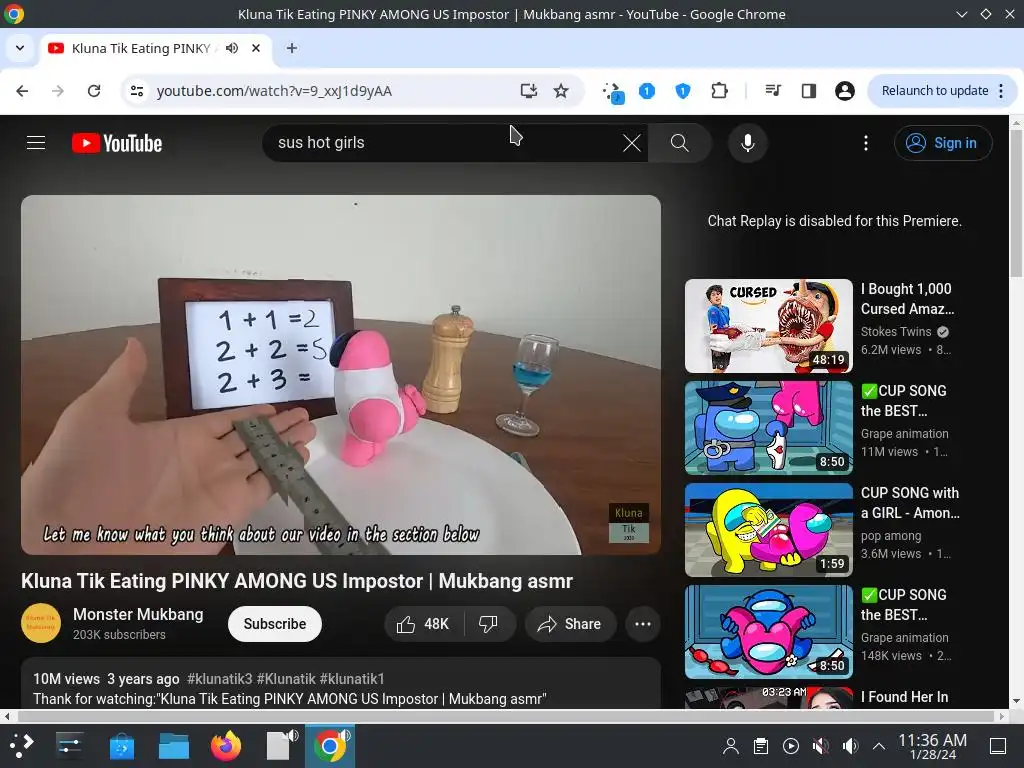Open the Monster Mukbang channel avatar
This screenshot has height=768, width=1024.
click(x=40, y=623)
